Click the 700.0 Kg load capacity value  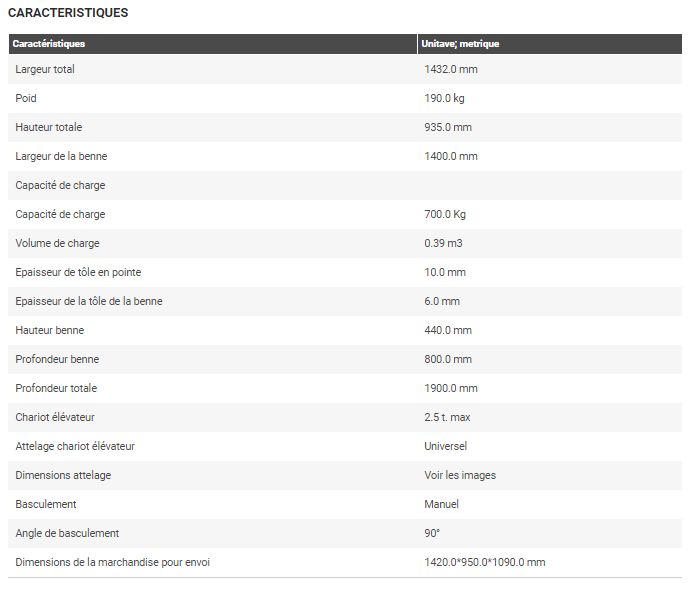445,214
